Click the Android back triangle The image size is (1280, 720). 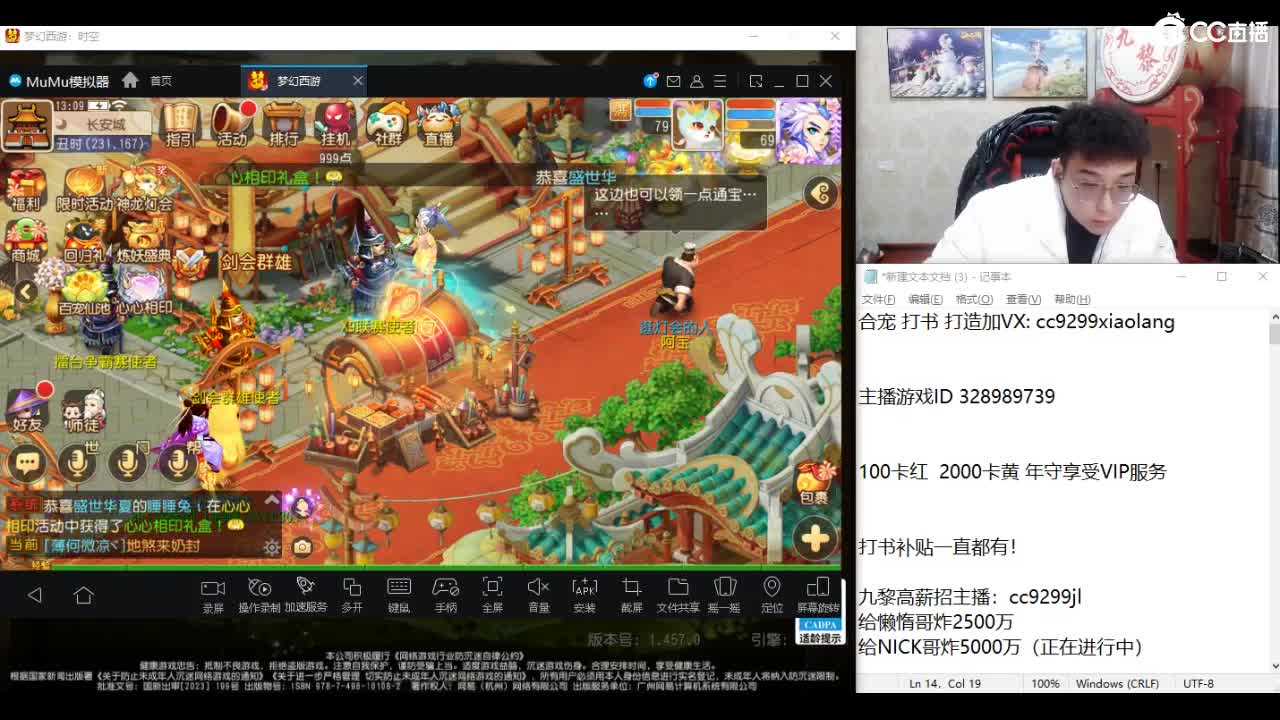(35, 595)
